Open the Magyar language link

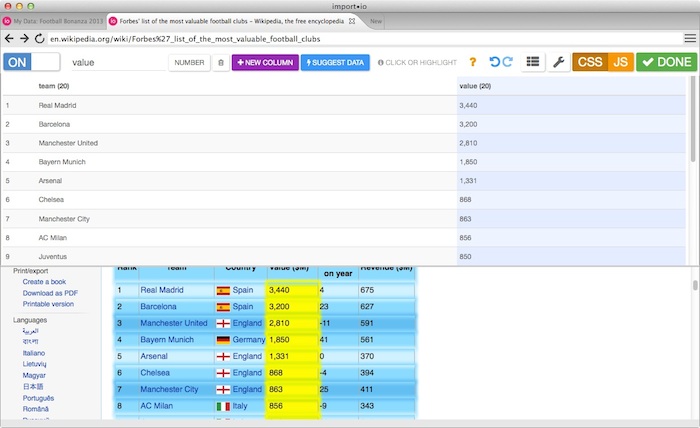[34, 375]
